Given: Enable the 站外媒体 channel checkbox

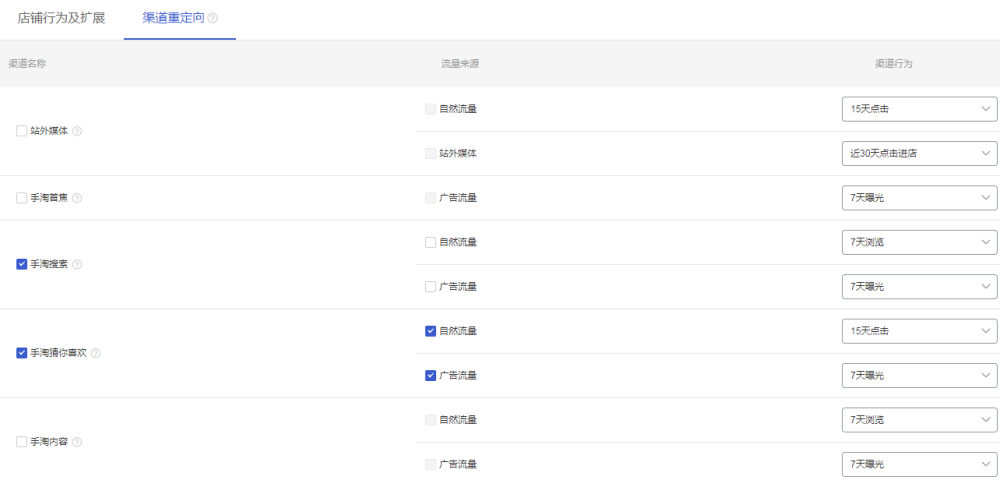Looking at the screenshot, I should (x=22, y=131).
